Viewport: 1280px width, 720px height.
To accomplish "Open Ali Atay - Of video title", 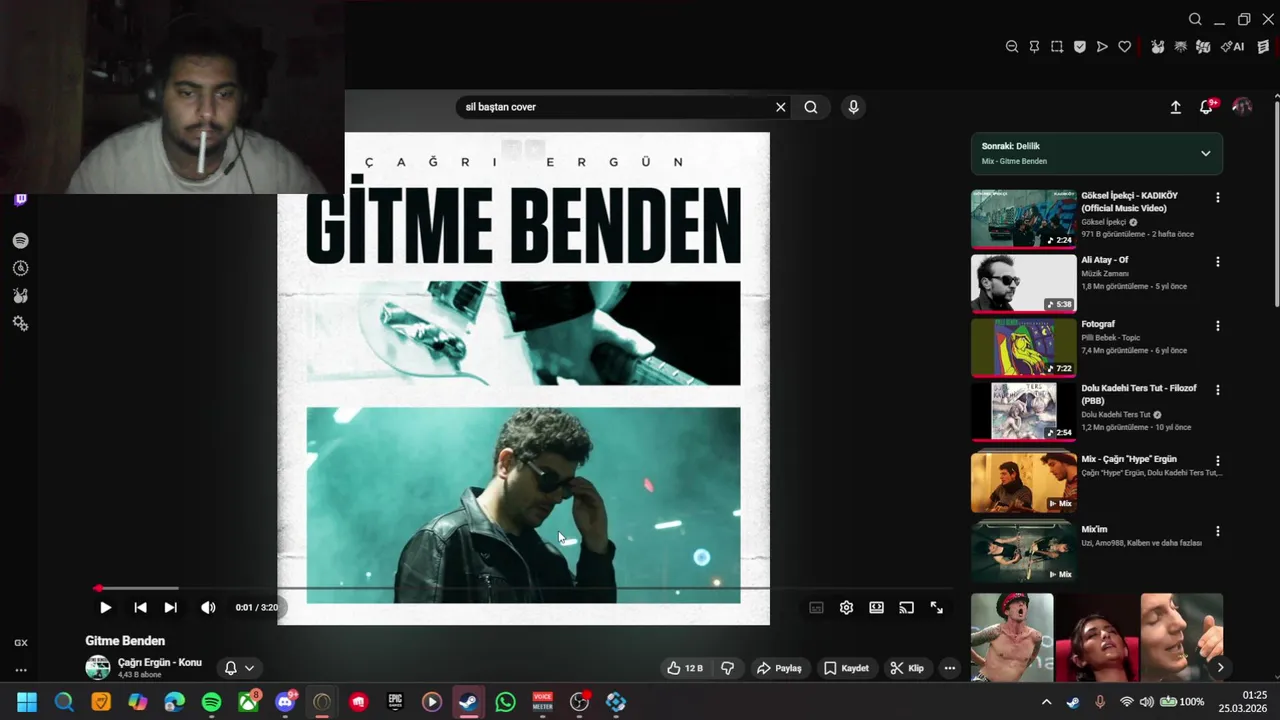I will [1105, 260].
